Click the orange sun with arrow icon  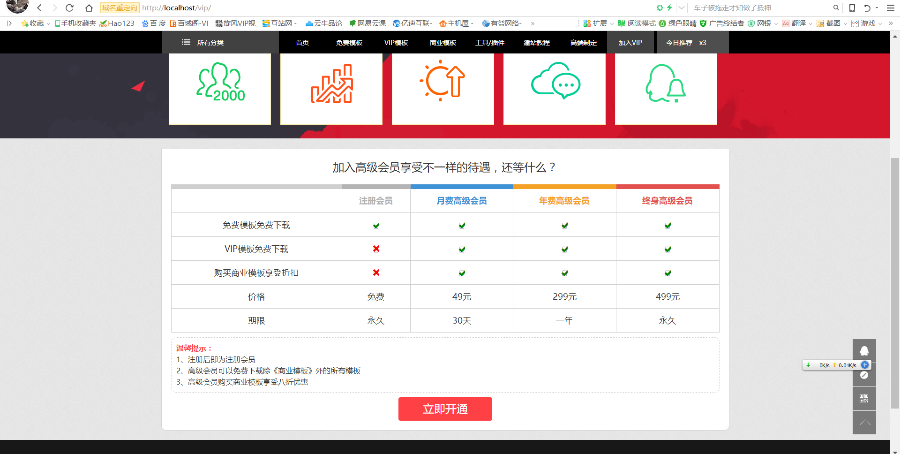pos(442,85)
